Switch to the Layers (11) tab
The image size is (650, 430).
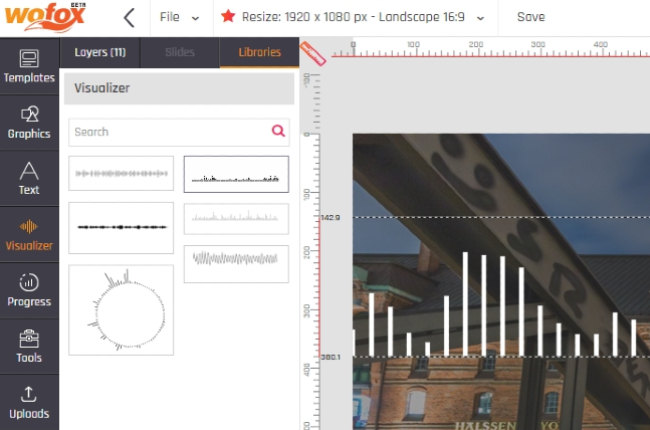(99, 52)
